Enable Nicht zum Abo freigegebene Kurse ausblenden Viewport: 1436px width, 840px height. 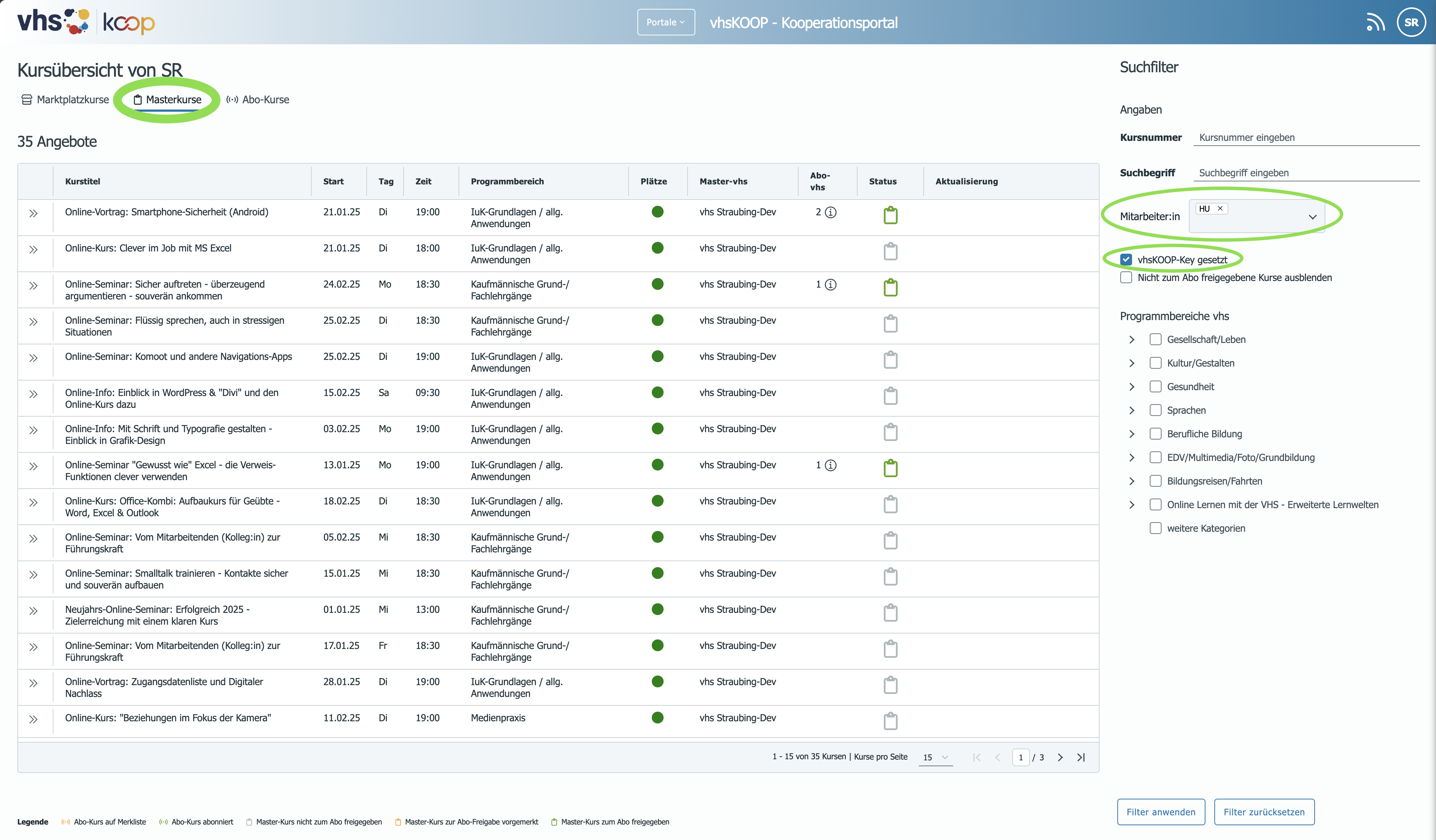[x=1126, y=277]
